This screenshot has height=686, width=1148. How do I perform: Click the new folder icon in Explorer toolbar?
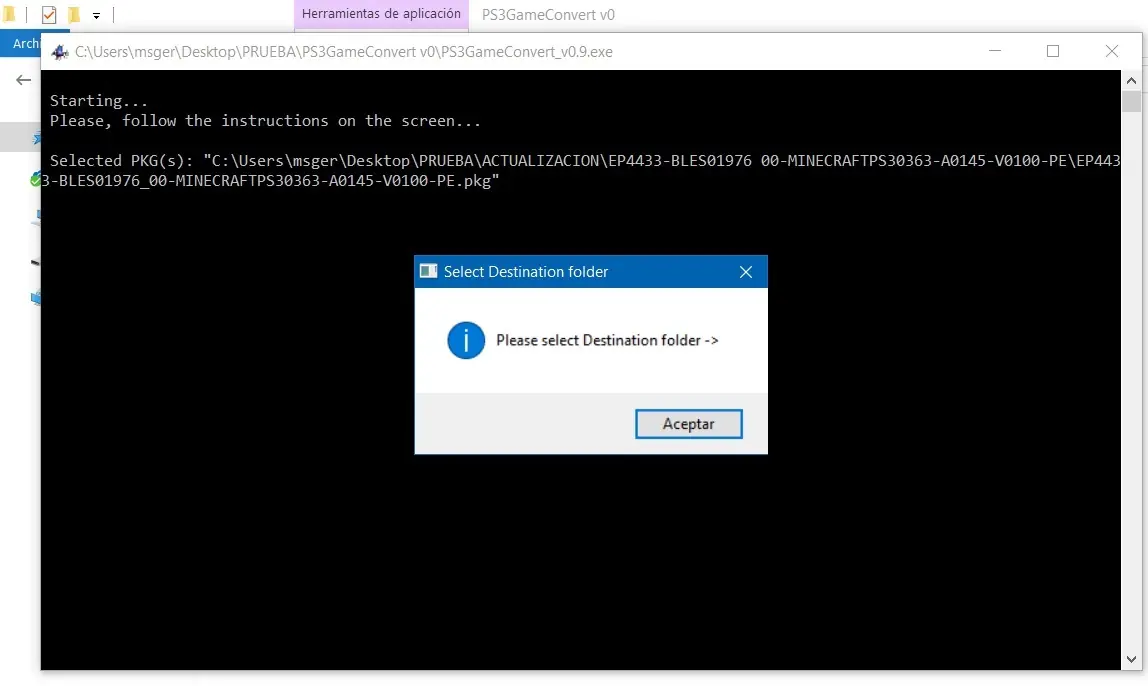(73, 15)
